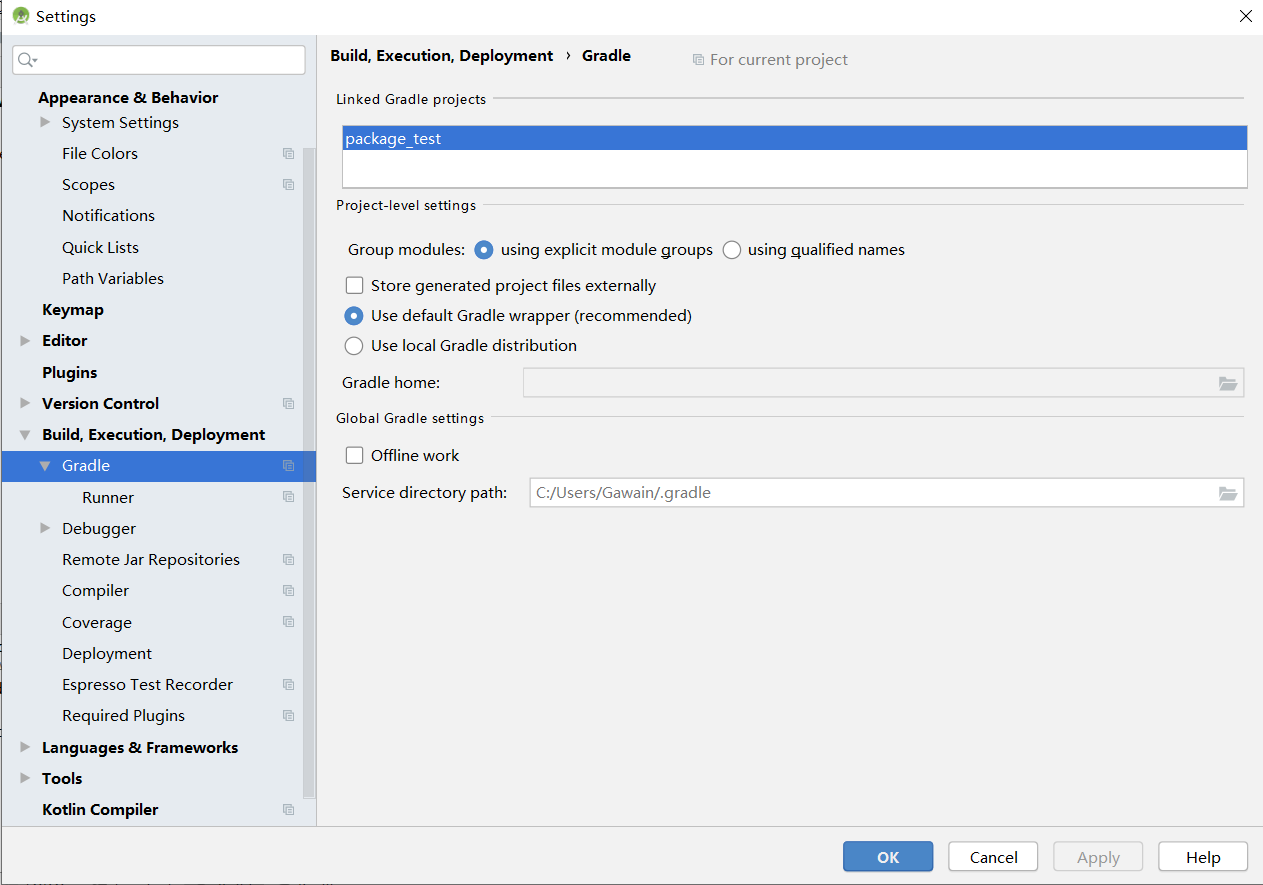The height and width of the screenshot is (885, 1263).
Task: Open Required Plugins settings page
Action: pyautogui.click(x=123, y=716)
